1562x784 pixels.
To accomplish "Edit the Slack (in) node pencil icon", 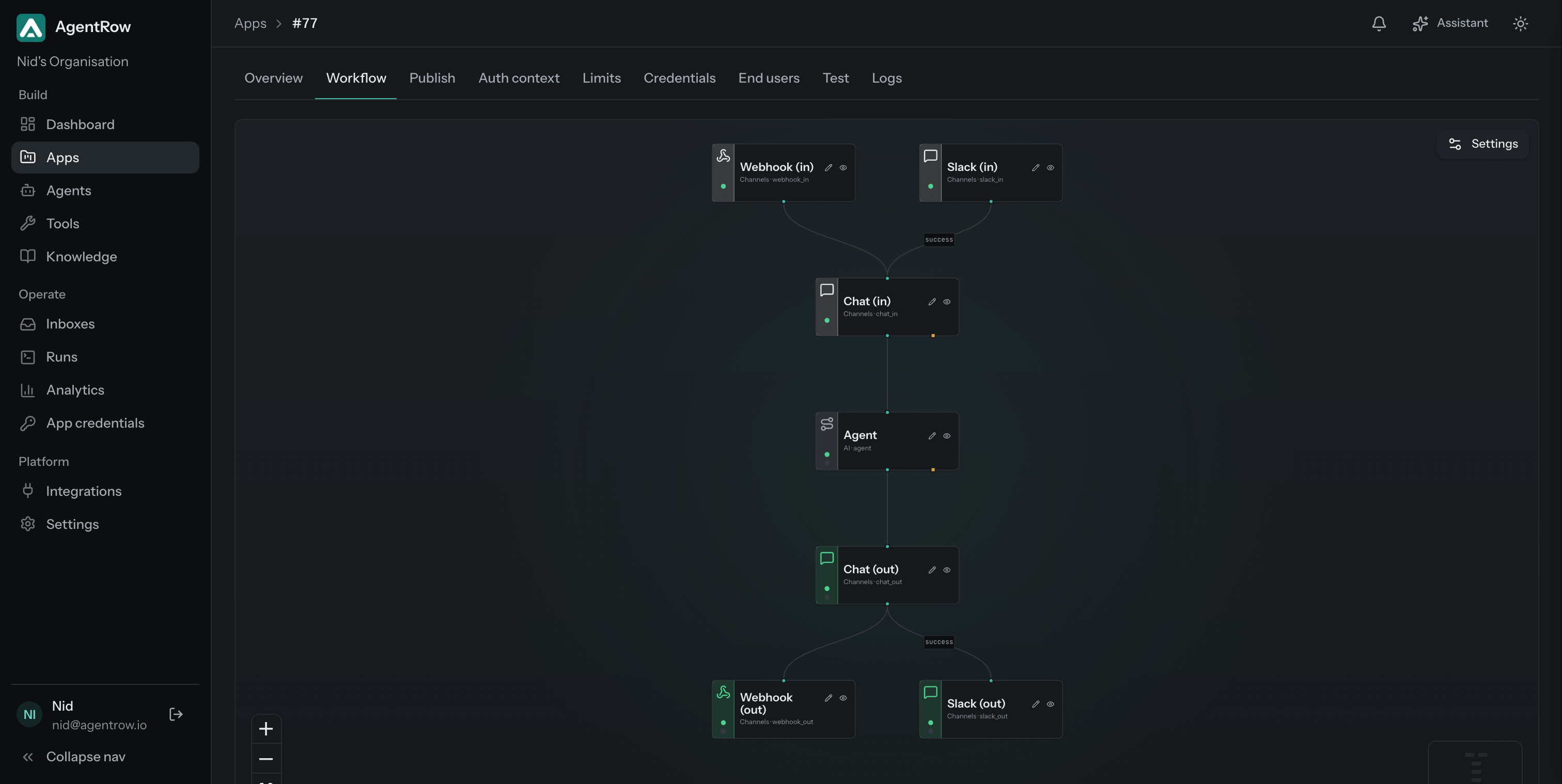I will [x=1036, y=168].
